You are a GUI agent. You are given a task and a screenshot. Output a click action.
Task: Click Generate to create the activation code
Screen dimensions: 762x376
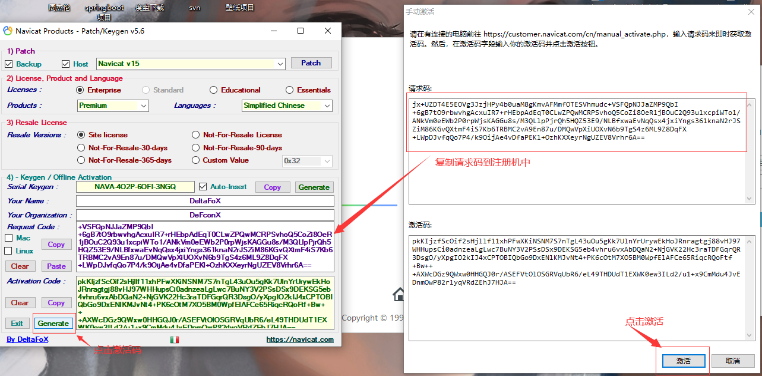tap(53, 323)
